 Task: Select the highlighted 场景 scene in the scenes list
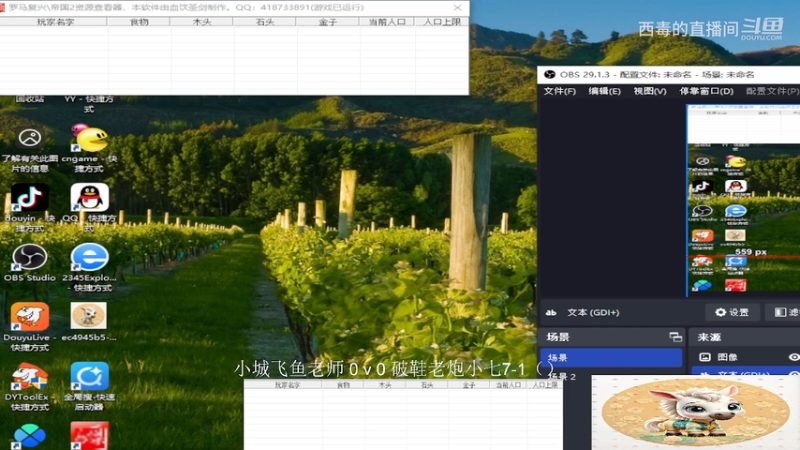point(611,358)
